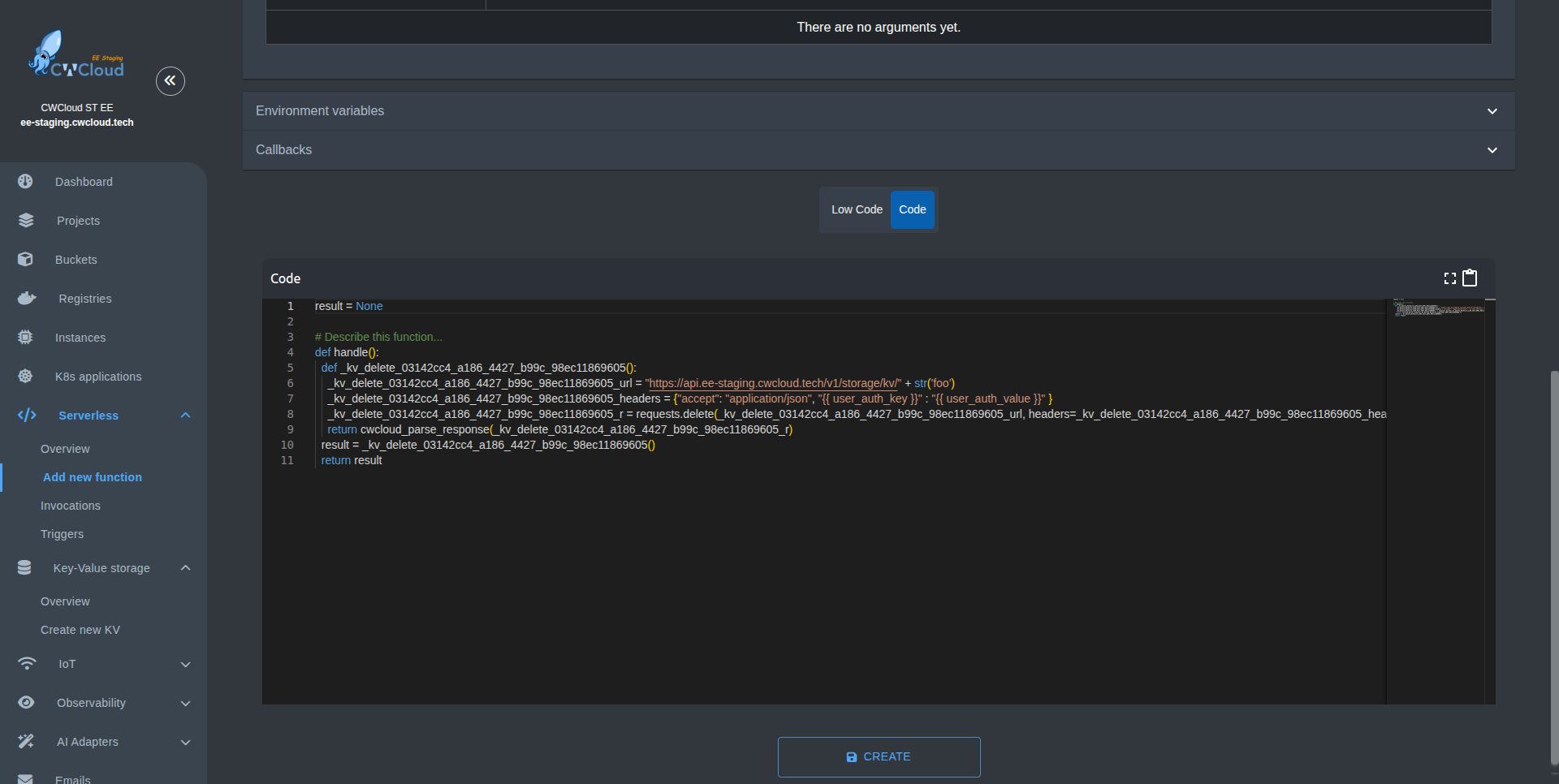
Task: Click the Buckets cube icon
Action: click(x=26, y=260)
